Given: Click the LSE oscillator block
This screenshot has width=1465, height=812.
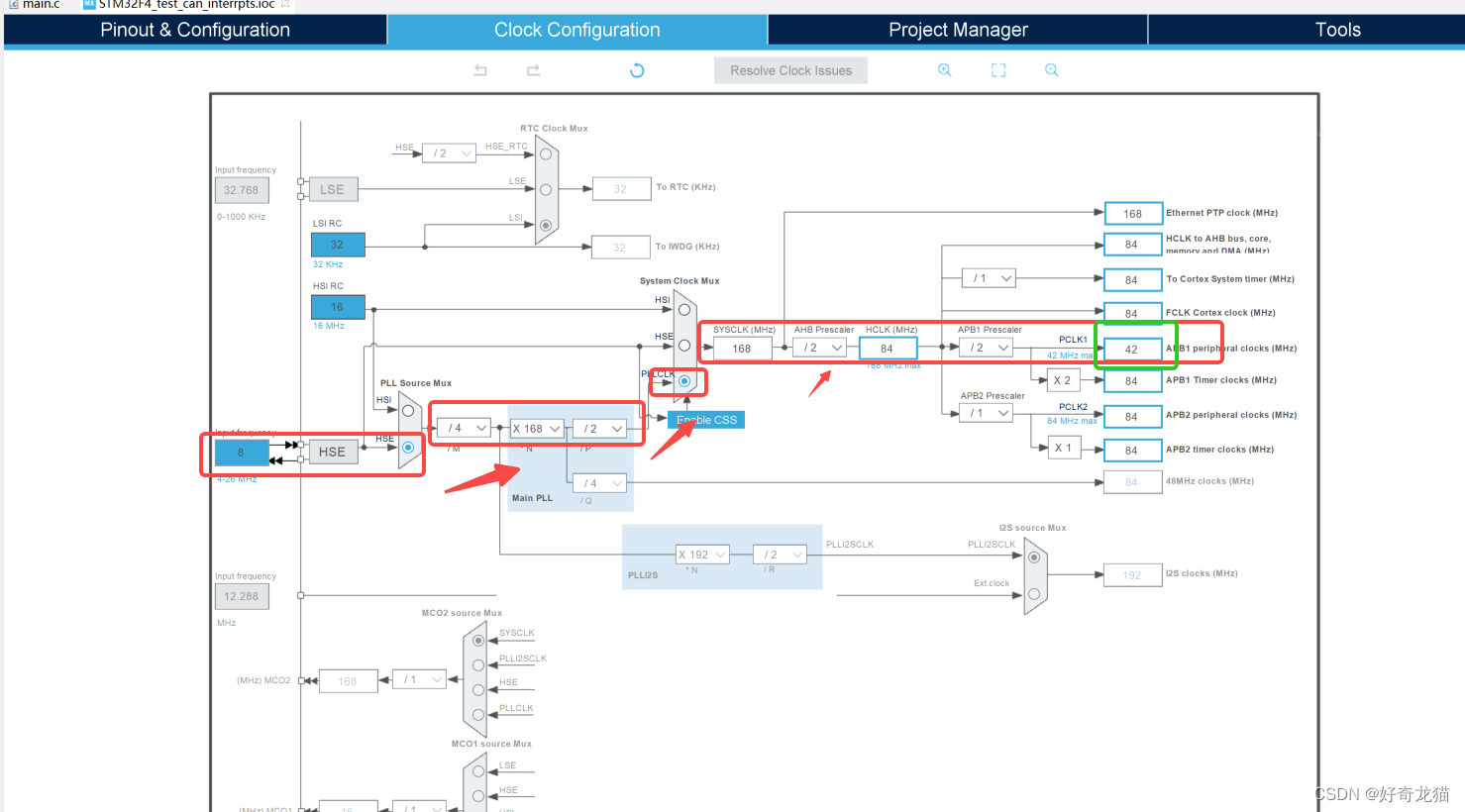Looking at the screenshot, I should (x=332, y=189).
